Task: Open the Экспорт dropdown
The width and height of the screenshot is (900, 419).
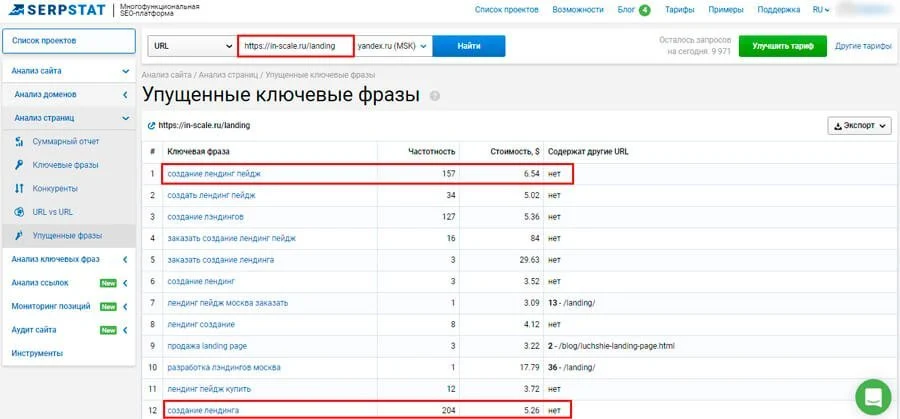Action: 859,126
